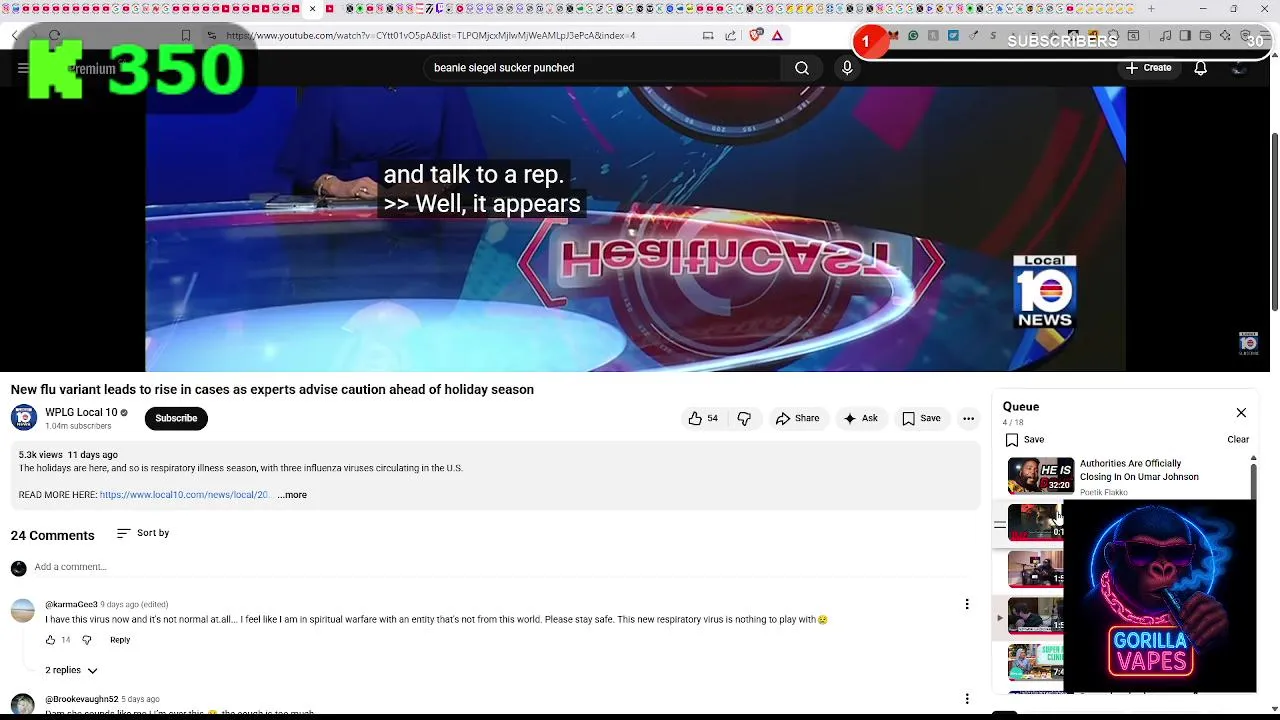The height and width of the screenshot is (720, 1280).
Task: Expand description with ...more
Action: click(x=292, y=495)
